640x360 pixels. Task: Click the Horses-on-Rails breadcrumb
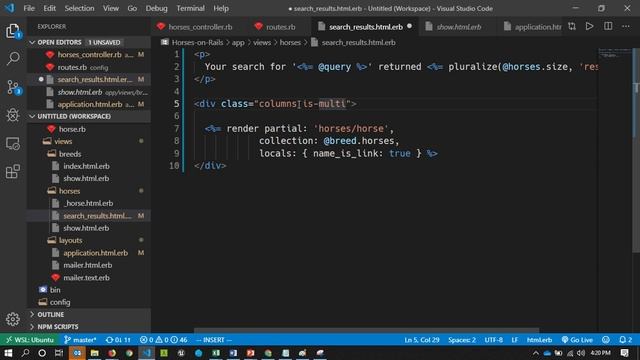coord(197,42)
